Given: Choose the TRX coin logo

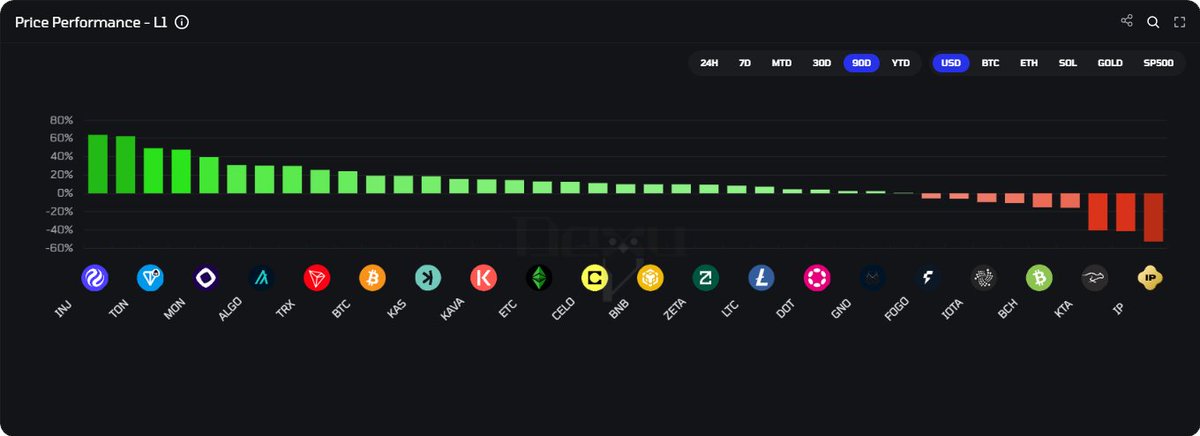Looking at the screenshot, I should click(317, 278).
